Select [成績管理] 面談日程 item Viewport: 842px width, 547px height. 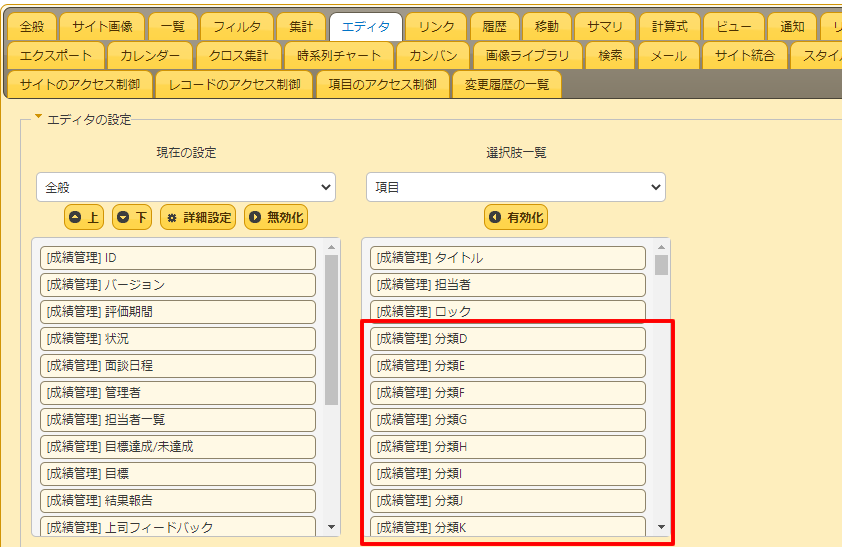pos(178,366)
